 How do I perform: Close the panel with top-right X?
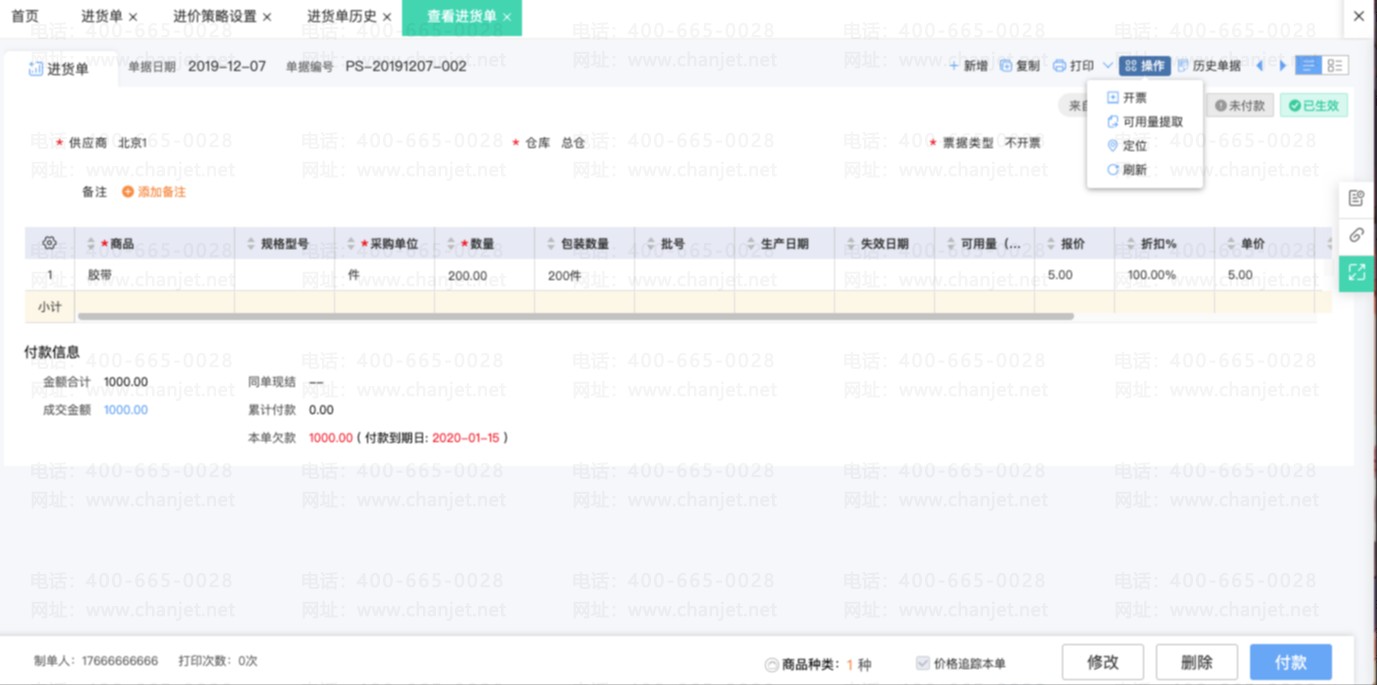click(1358, 16)
